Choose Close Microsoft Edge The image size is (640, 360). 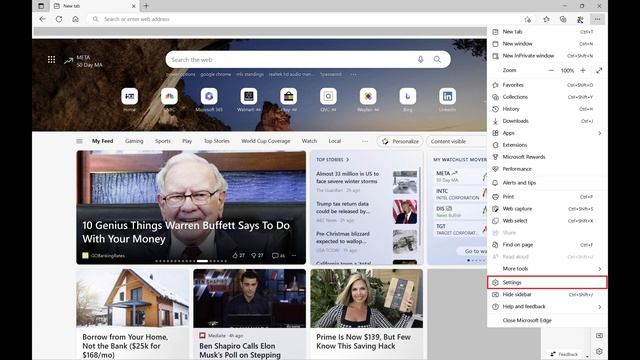(x=547, y=320)
